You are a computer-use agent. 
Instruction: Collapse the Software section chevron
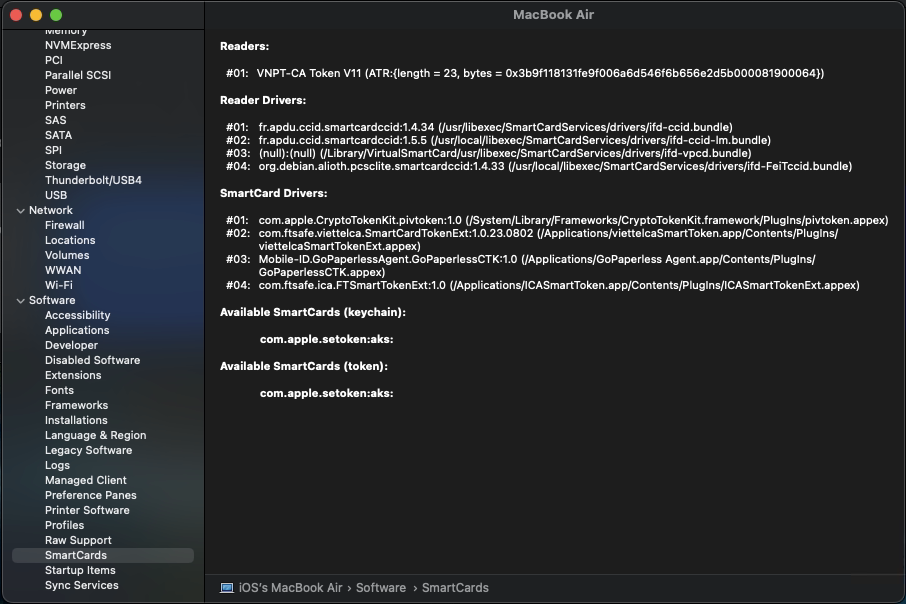pyautogui.click(x=21, y=301)
